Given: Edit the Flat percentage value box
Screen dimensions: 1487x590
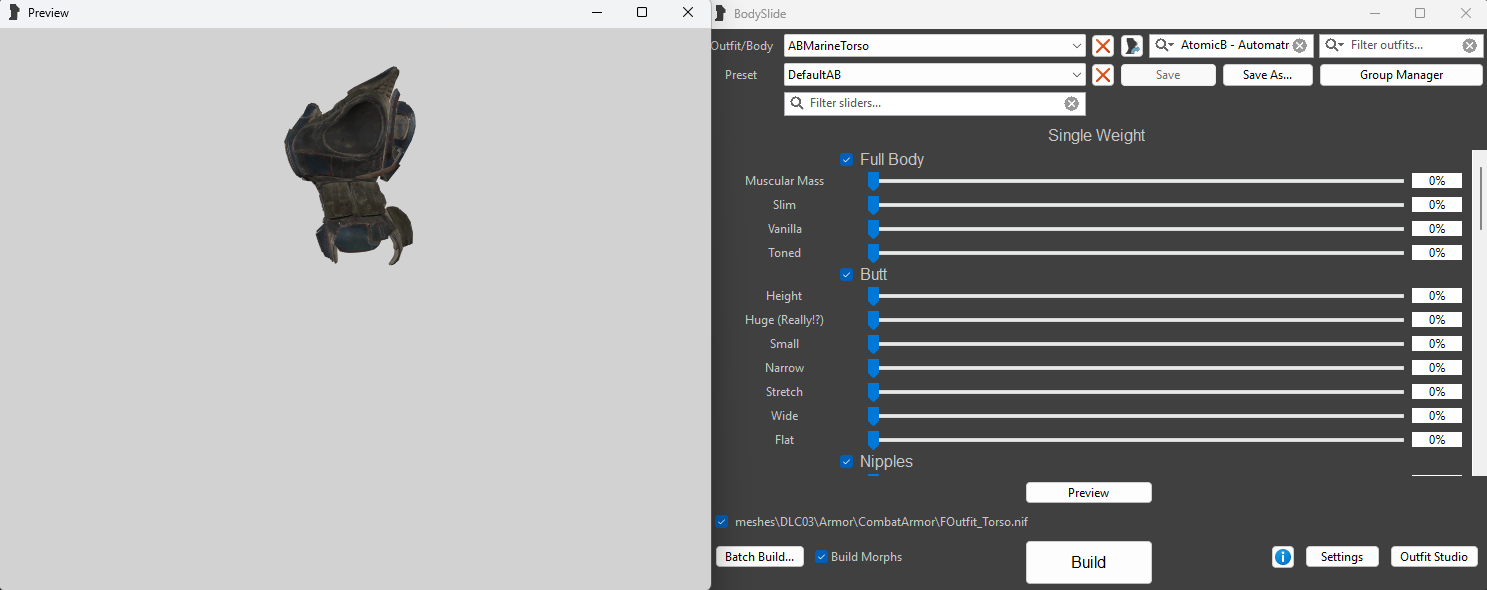Looking at the screenshot, I should pyautogui.click(x=1436, y=440).
